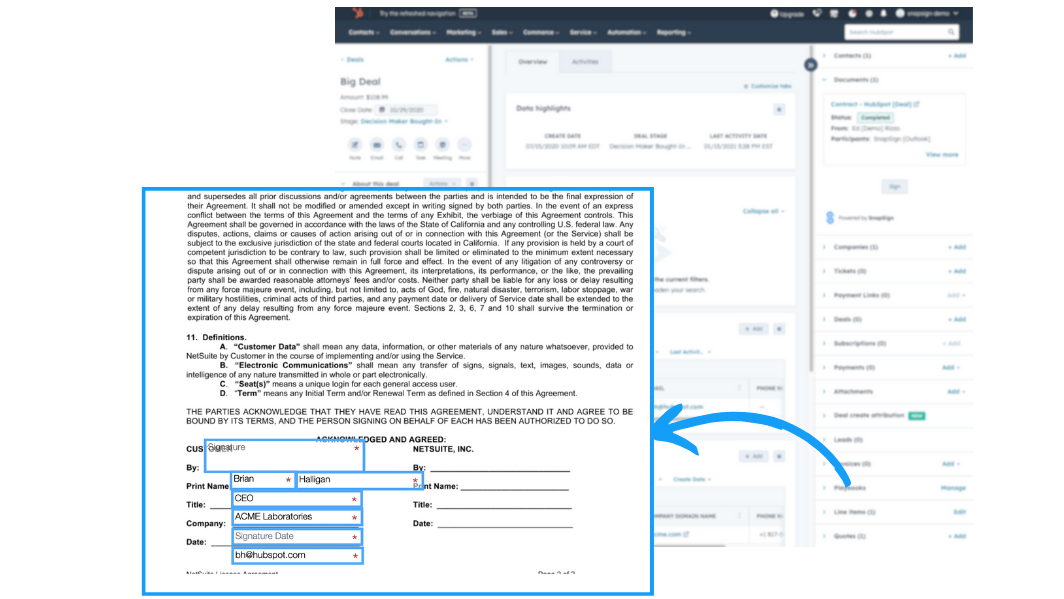Add a quote via Quotes + Add
Screen dimensions: 1064x599
pos(957,536)
